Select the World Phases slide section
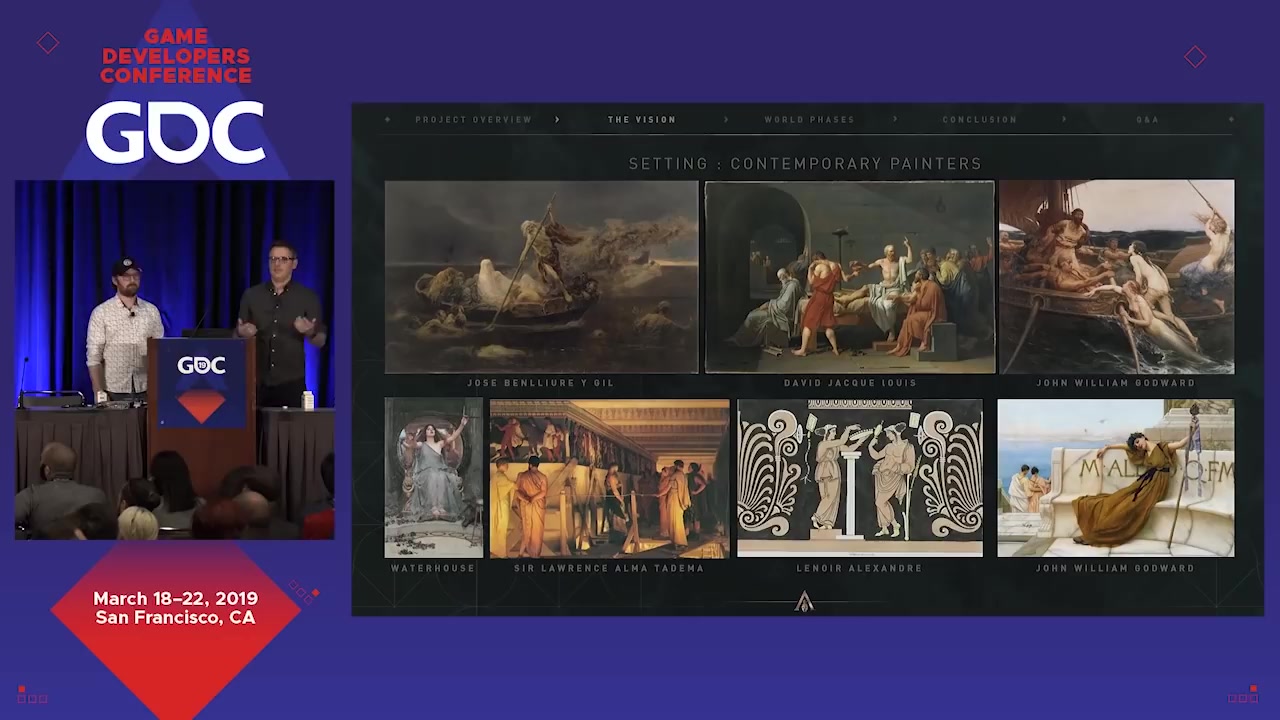 pyautogui.click(x=809, y=119)
